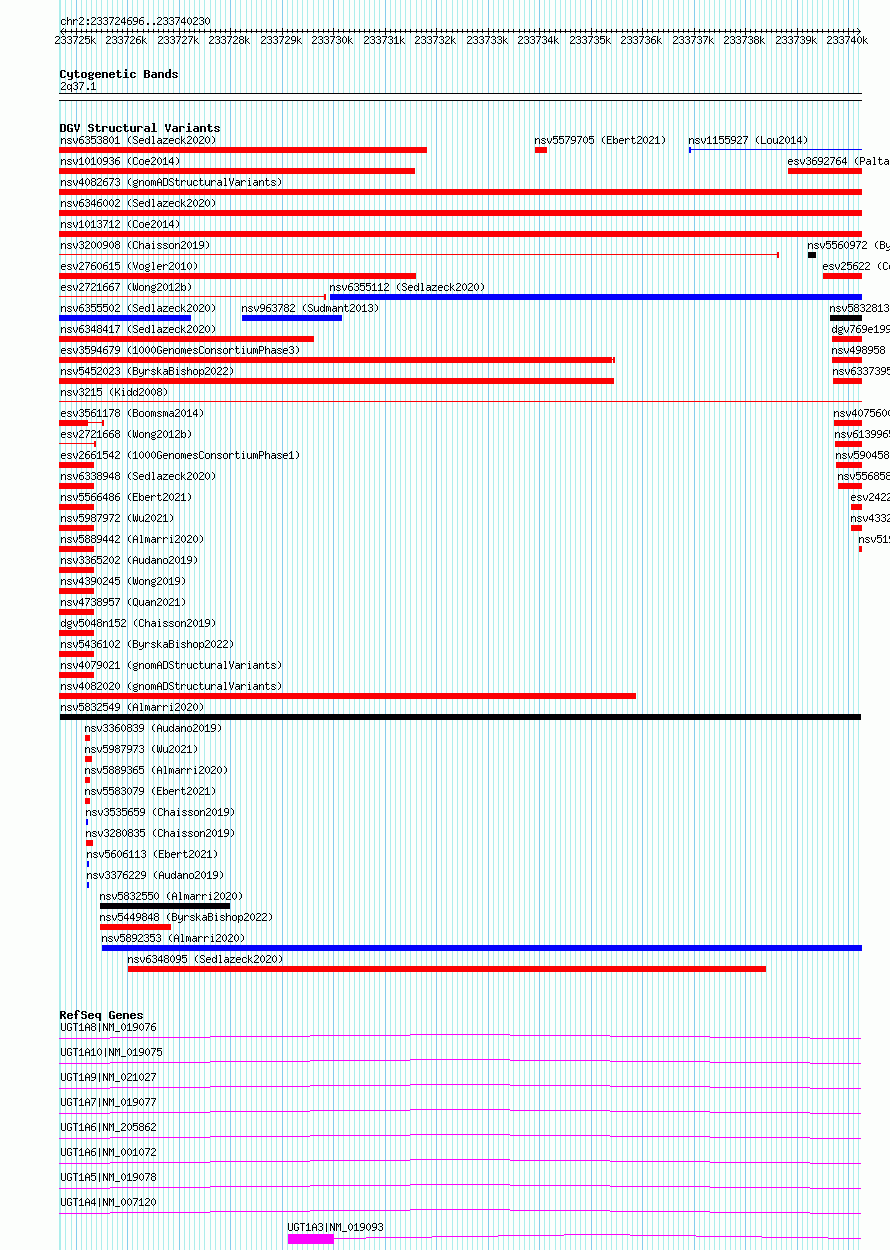Screen dimensions: 890x1250
Task: Click the red bar under nsv6348095
Action: click(447, 969)
